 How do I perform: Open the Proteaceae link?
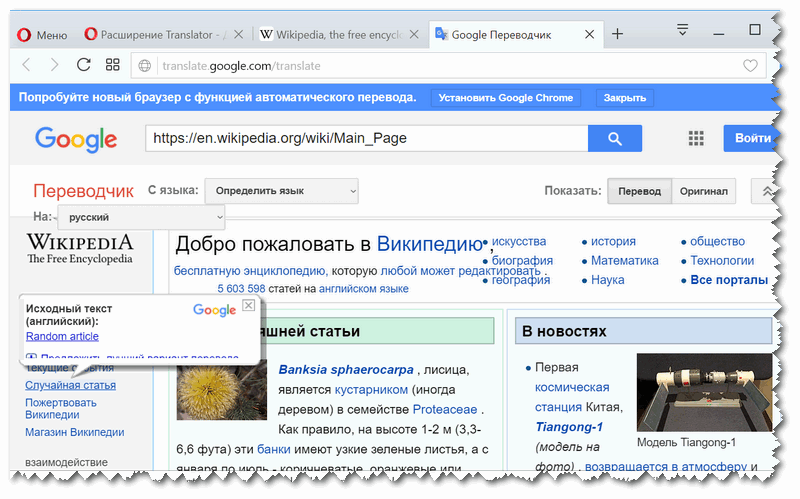click(x=445, y=410)
